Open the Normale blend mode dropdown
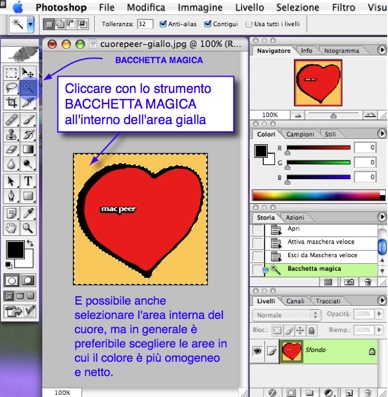 coord(287,315)
